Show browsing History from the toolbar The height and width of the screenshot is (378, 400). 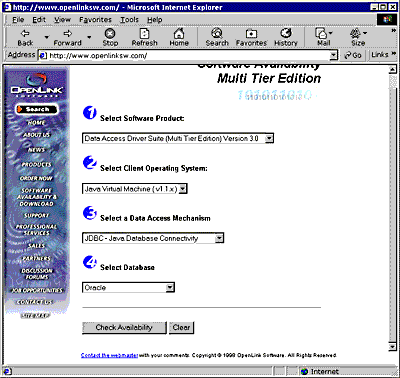coord(286,37)
